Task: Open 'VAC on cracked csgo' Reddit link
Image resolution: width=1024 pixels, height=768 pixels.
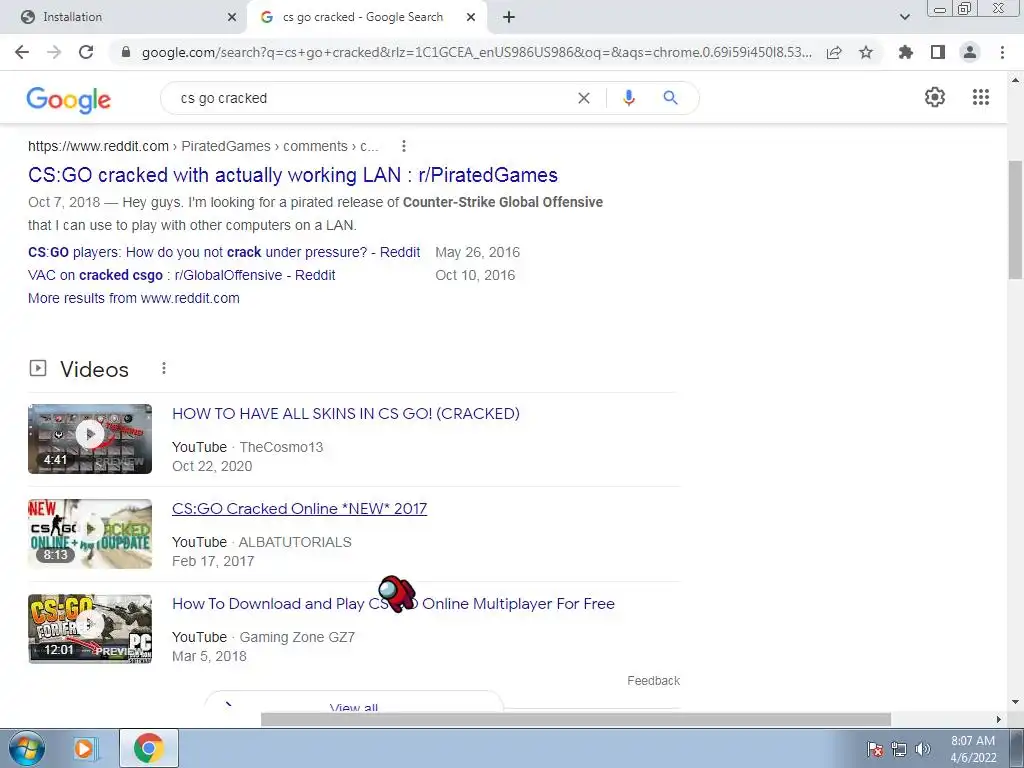Action: pos(182,275)
